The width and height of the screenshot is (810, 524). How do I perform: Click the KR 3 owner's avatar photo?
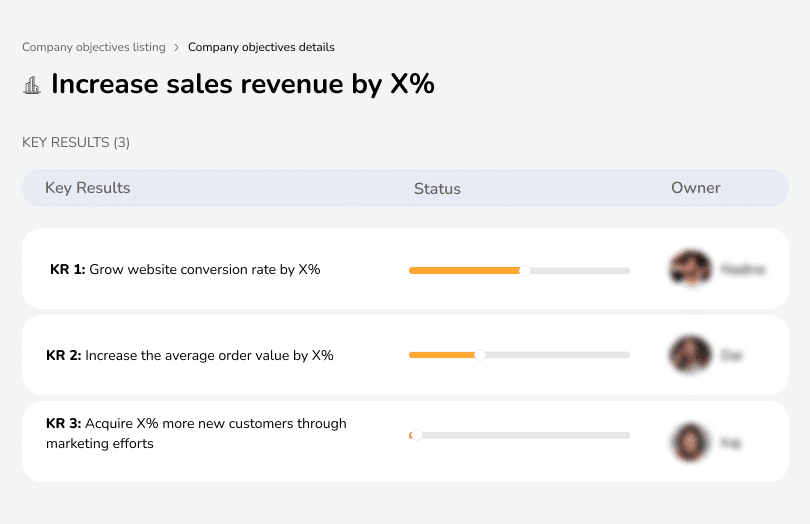point(689,441)
